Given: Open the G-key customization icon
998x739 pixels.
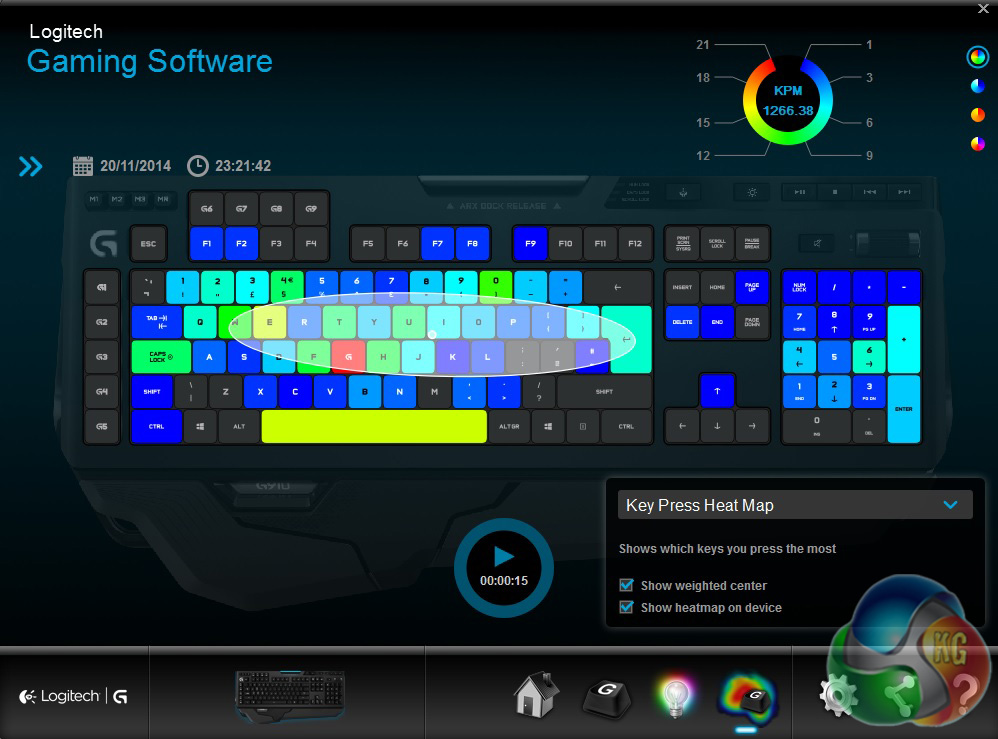Looking at the screenshot, I should (x=607, y=697).
